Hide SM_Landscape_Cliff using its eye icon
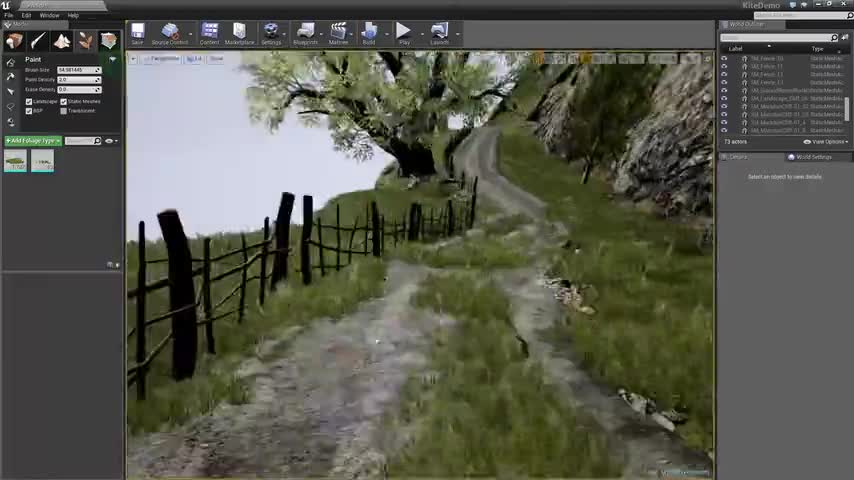This screenshot has width=854, height=480. 724,99
